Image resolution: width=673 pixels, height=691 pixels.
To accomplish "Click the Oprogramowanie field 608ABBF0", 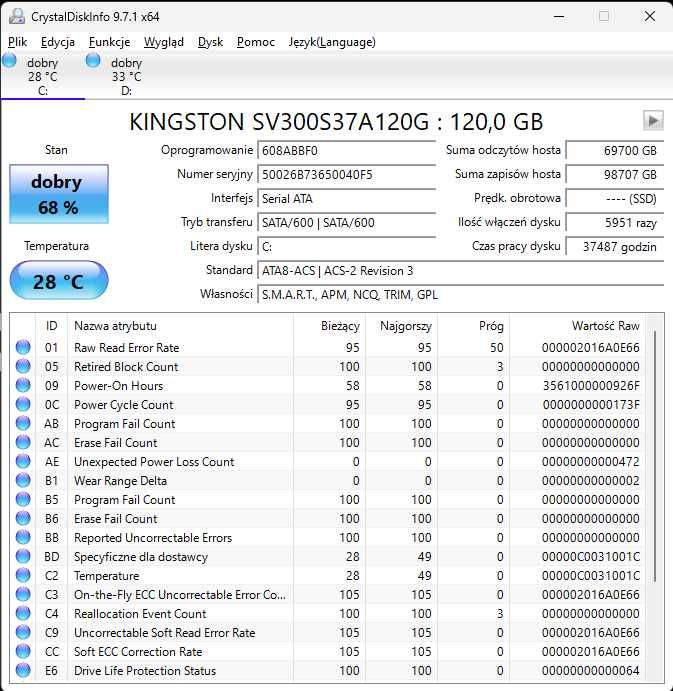I will (346, 151).
